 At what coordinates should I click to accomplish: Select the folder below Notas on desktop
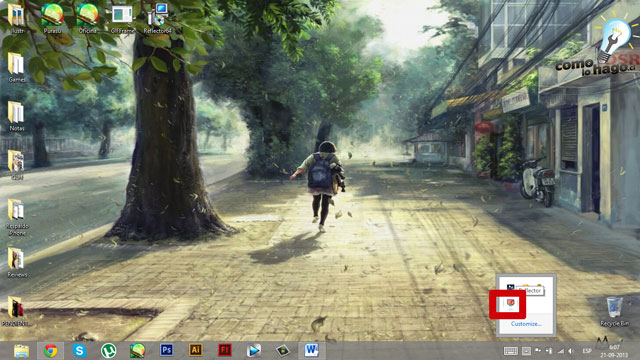pyautogui.click(x=16, y=165)
